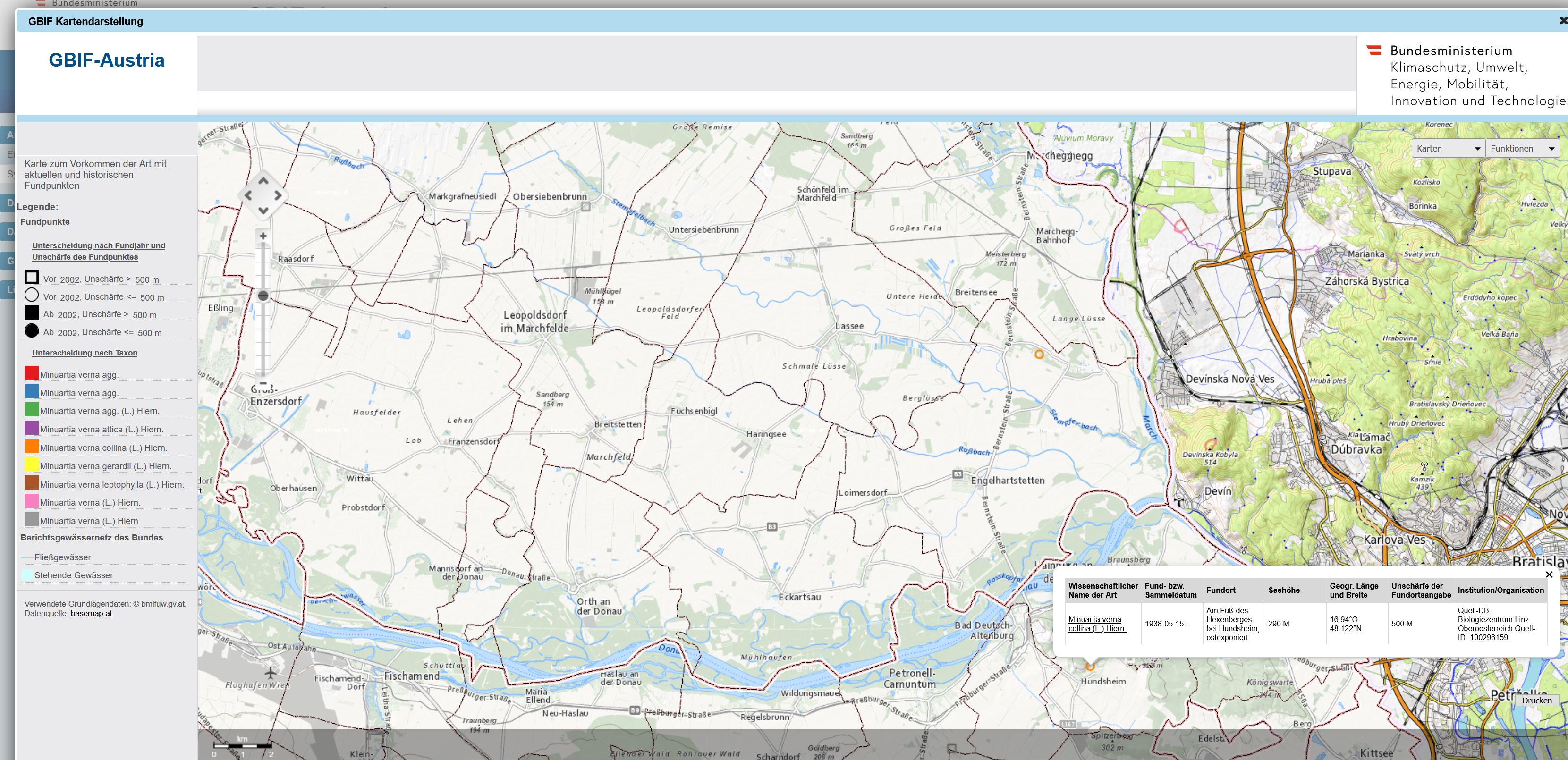Click the red Minuartia verna agg. swatch
Viewport: 1568px width, 760px height.
(x=32, y=373)
